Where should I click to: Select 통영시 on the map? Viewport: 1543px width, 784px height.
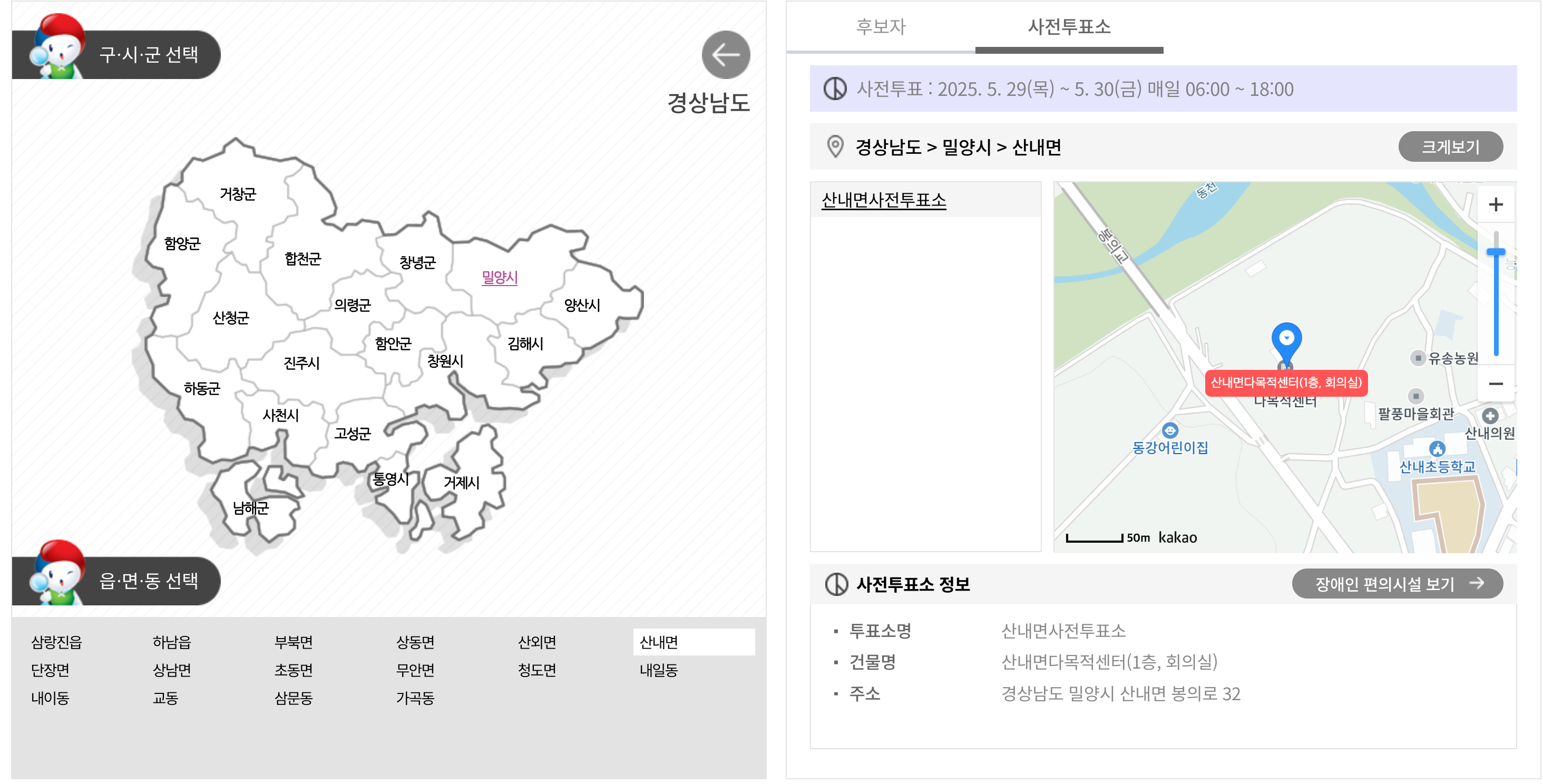coord(390,480)
